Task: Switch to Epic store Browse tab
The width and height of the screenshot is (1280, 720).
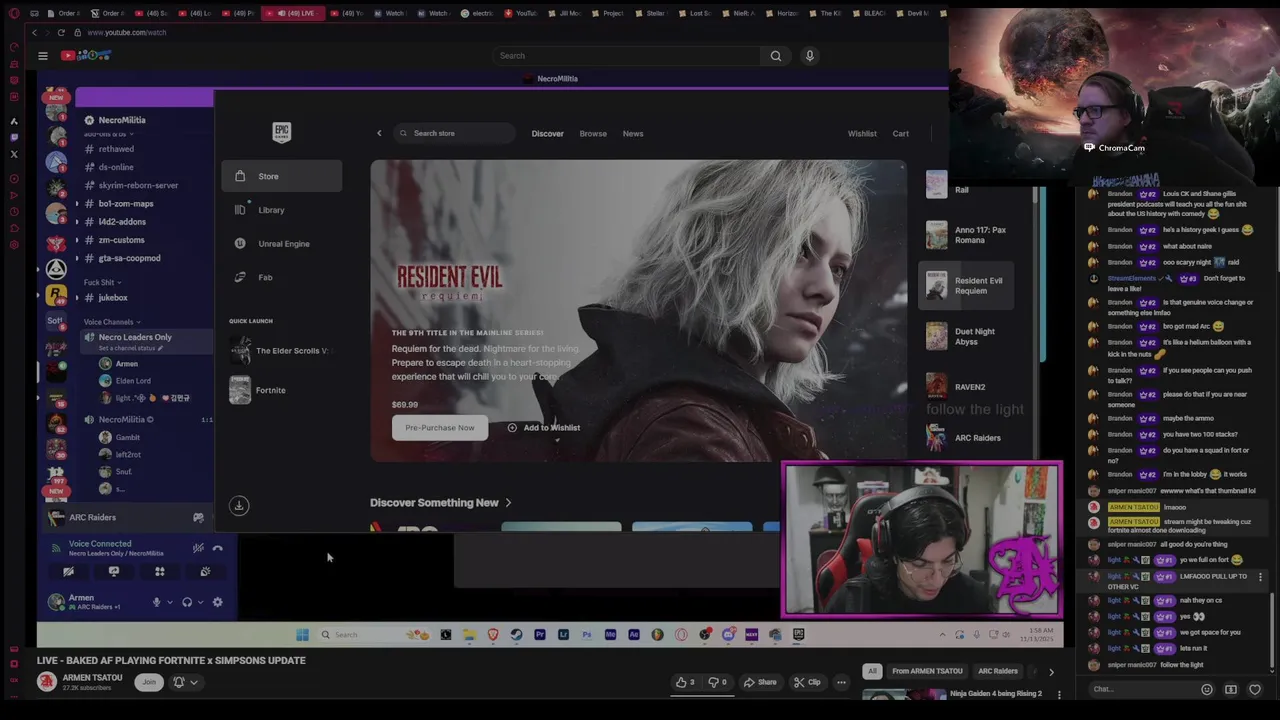Action: (x=593, y=133)
